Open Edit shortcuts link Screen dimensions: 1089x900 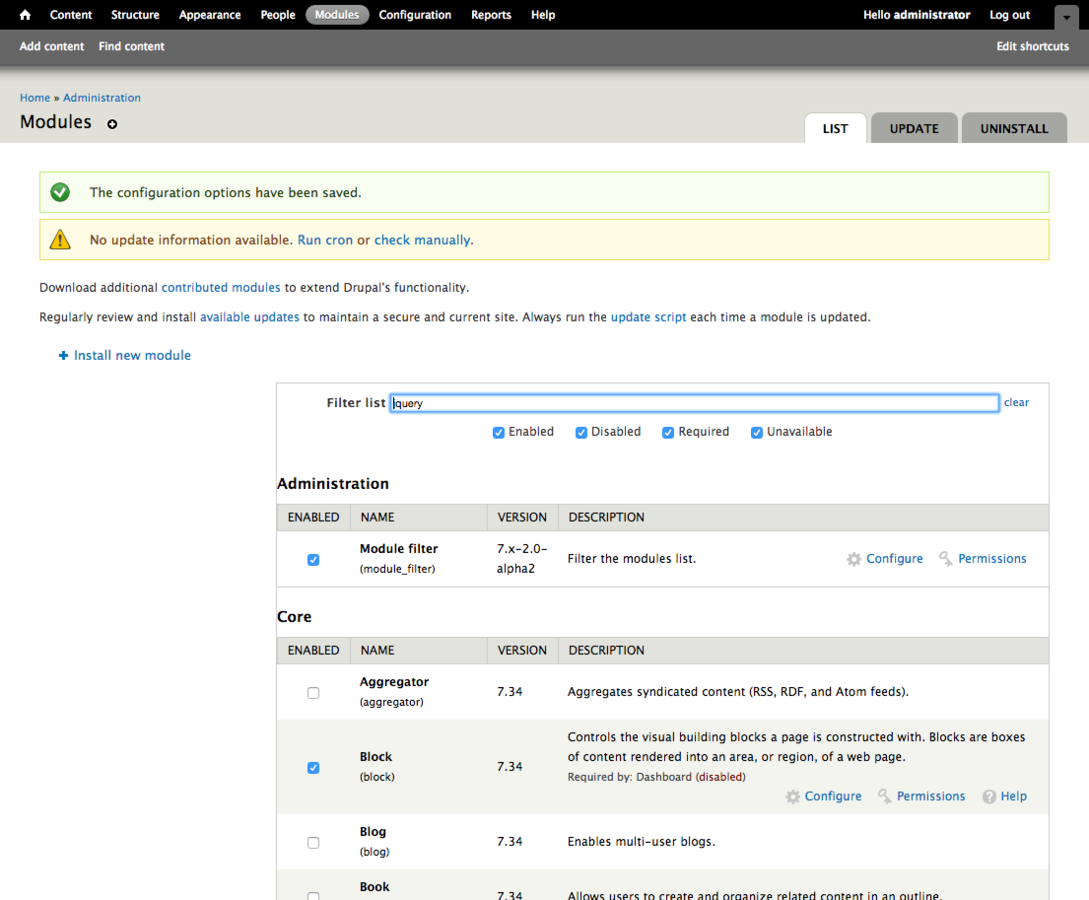click(x=1033, y=46)
